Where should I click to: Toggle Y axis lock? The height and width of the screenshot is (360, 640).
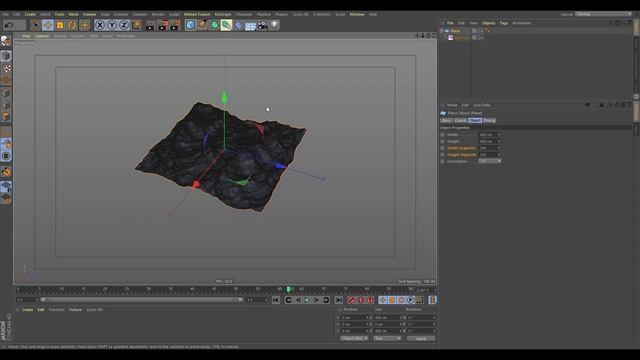tap(112, 25)
